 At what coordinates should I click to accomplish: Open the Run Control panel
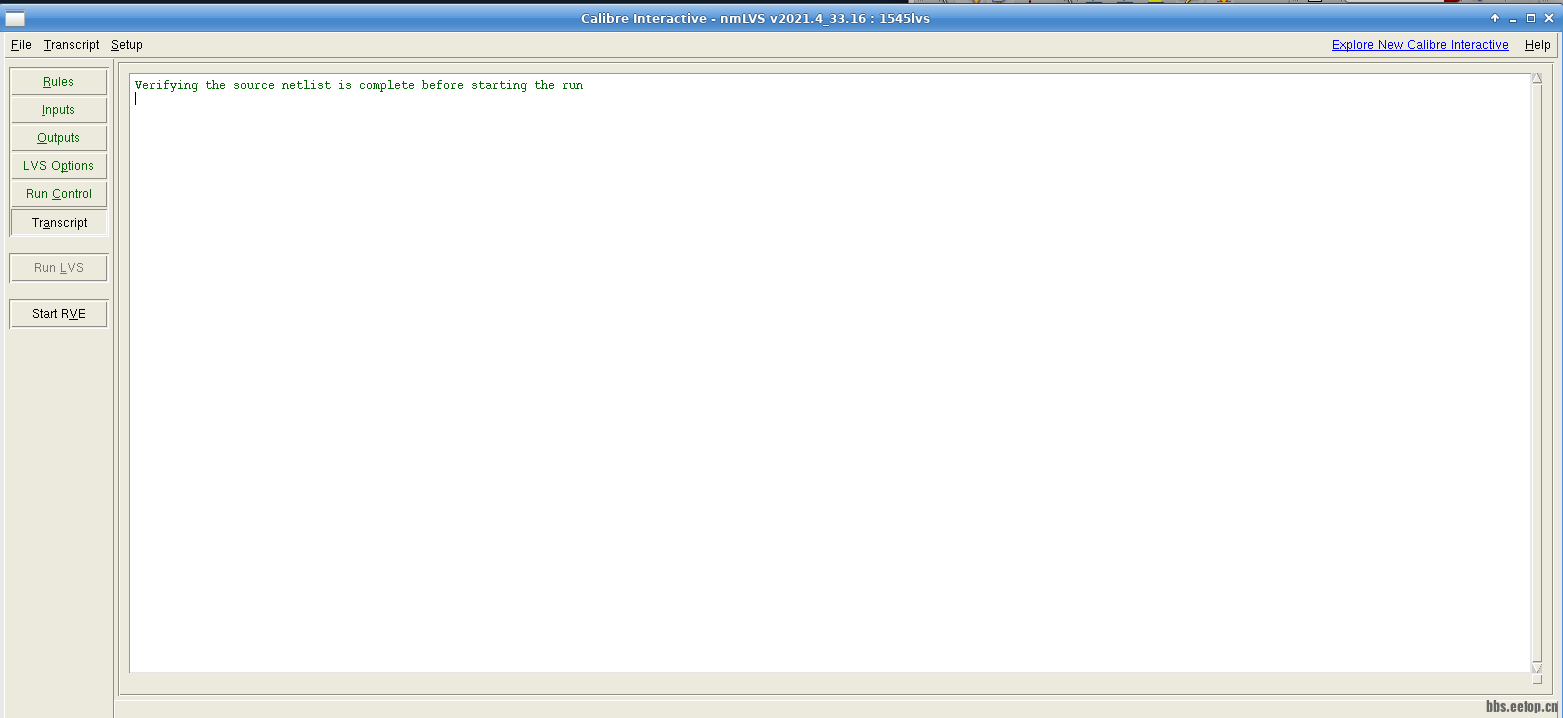coord(59,194)
